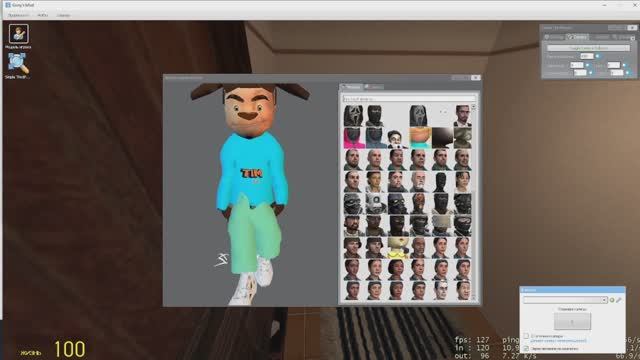The image size is (640, 360).
Task: Pick the masked model with beige hat
Action: coord(442,226)
